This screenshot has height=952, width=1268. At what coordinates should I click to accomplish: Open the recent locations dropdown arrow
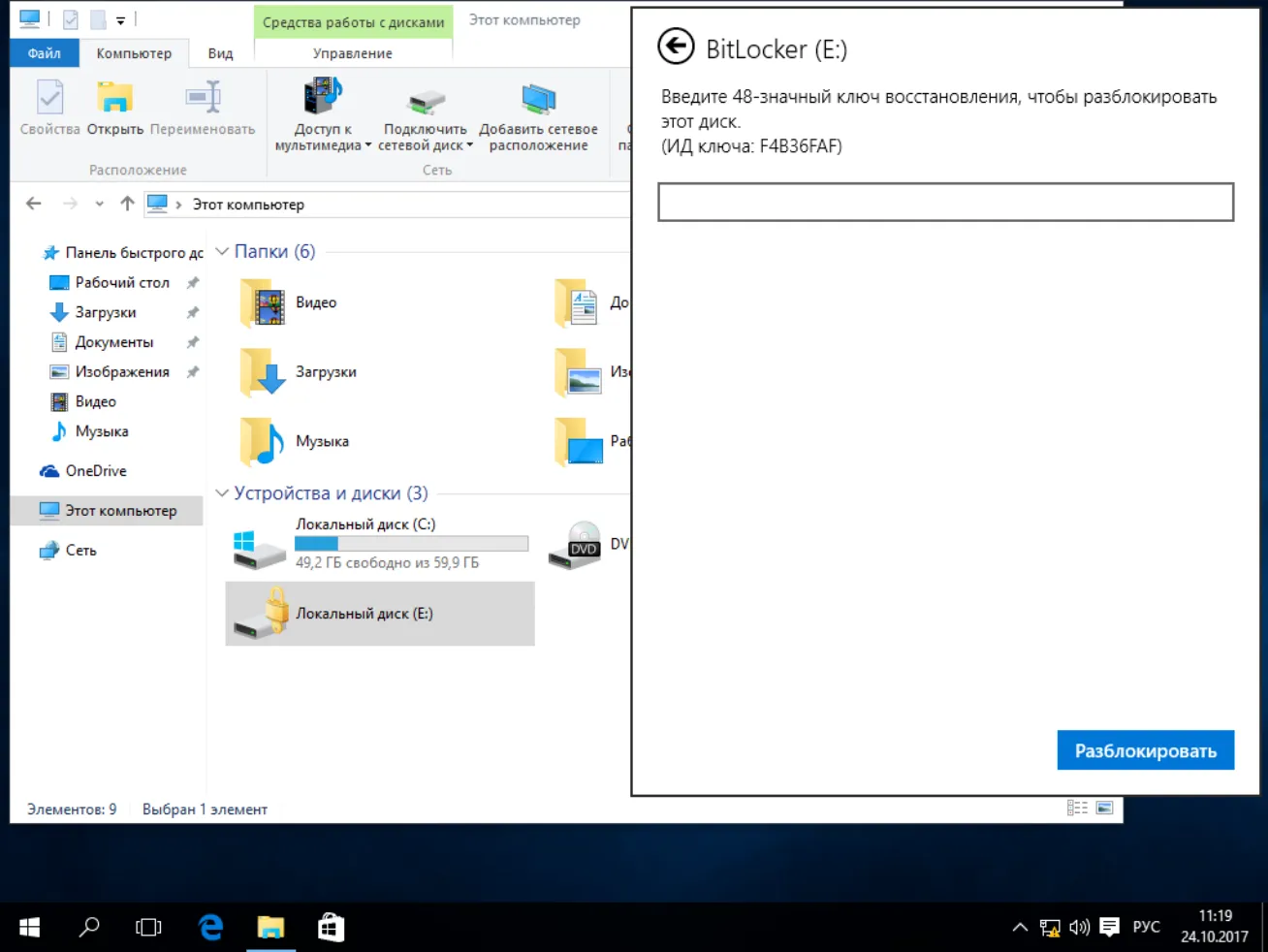point(99,204)
